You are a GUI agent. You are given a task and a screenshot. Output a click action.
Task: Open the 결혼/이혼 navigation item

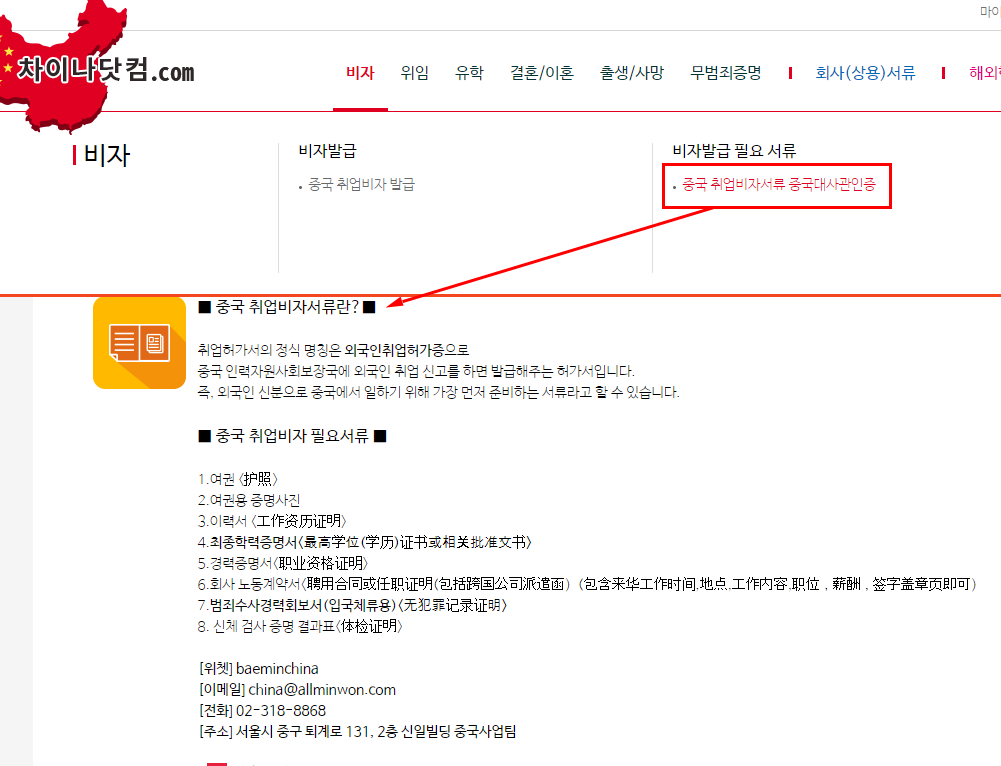click(x=542, y=73)
